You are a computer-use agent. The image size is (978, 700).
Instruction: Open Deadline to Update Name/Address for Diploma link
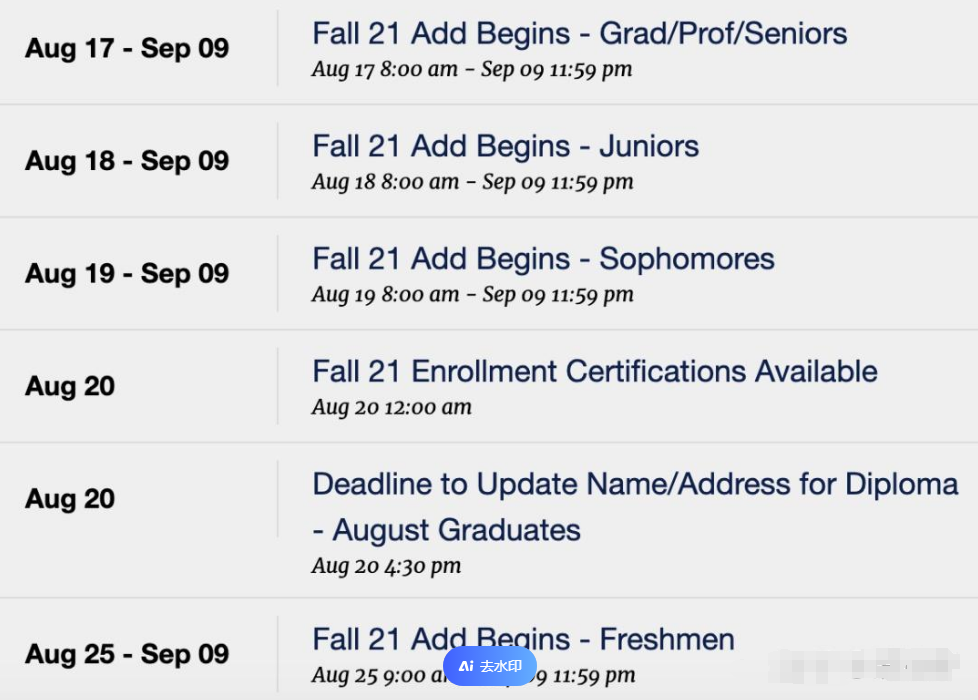pos(635,507)
